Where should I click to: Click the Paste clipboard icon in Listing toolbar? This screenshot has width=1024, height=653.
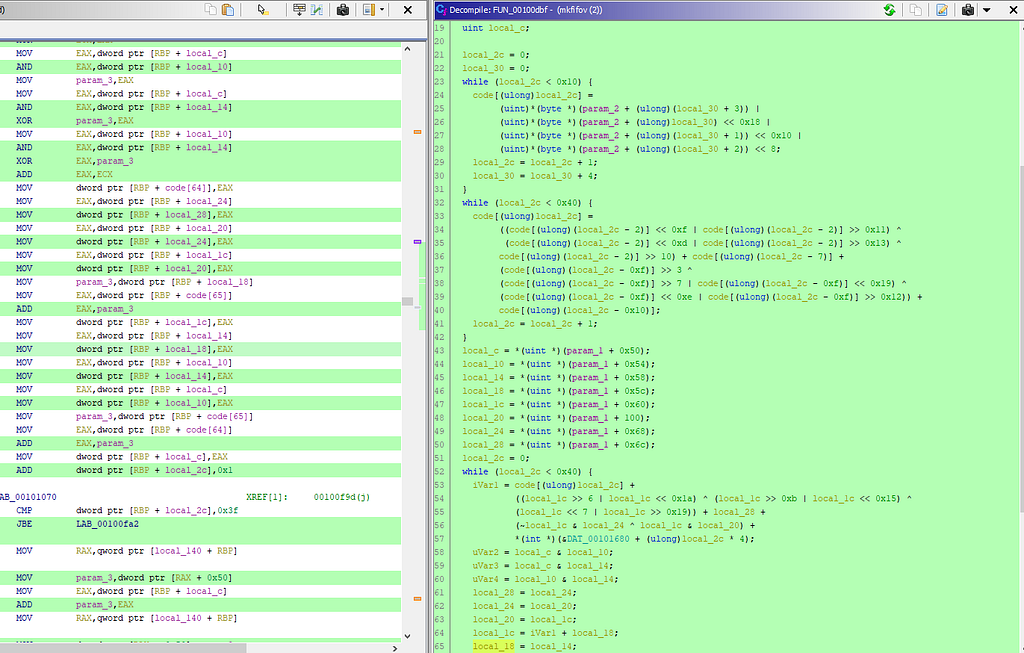click(x=228, y=10)
